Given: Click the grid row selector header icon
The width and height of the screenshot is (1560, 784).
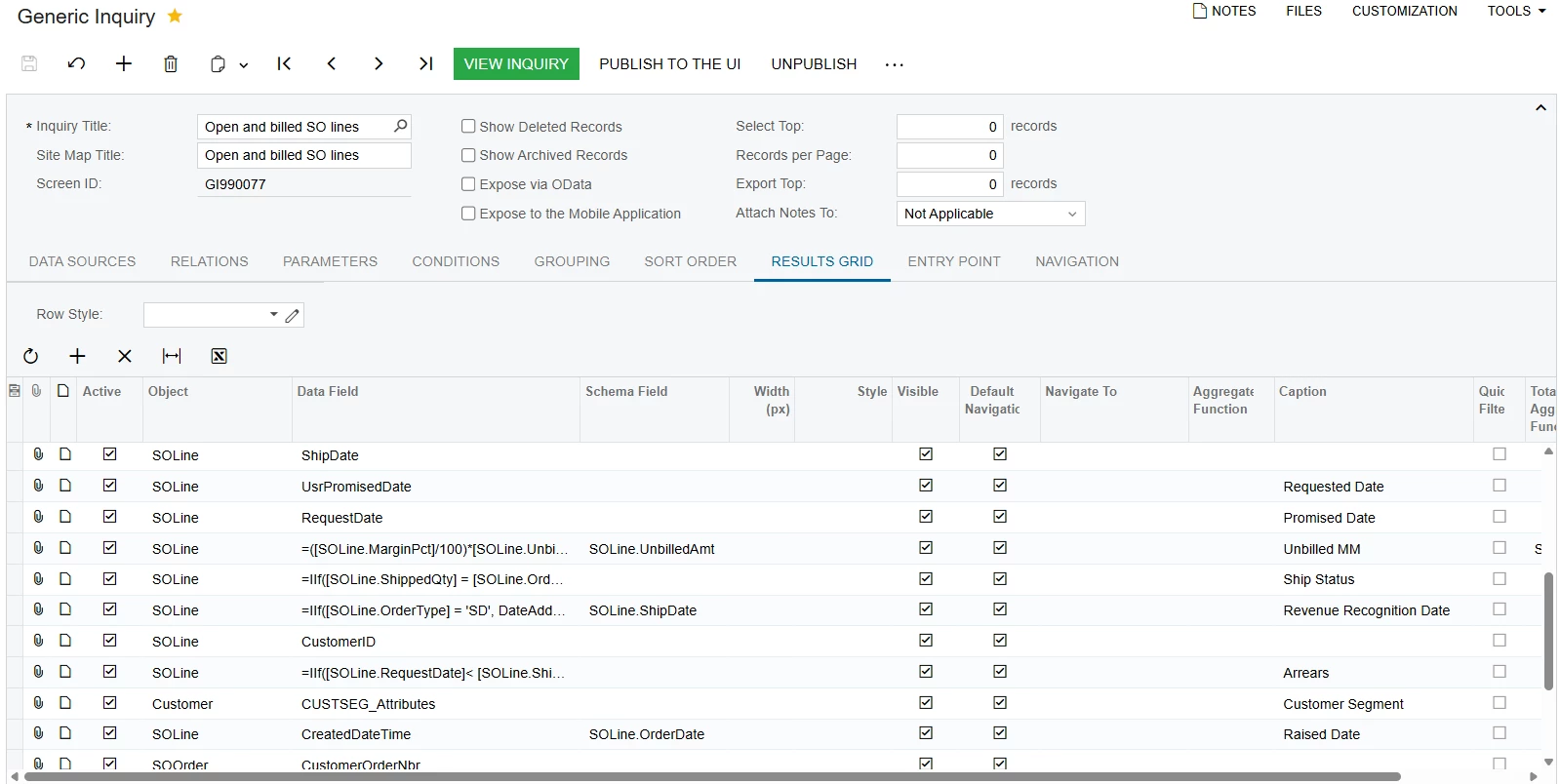Looking at the screenshot, I should pos(14,391).
